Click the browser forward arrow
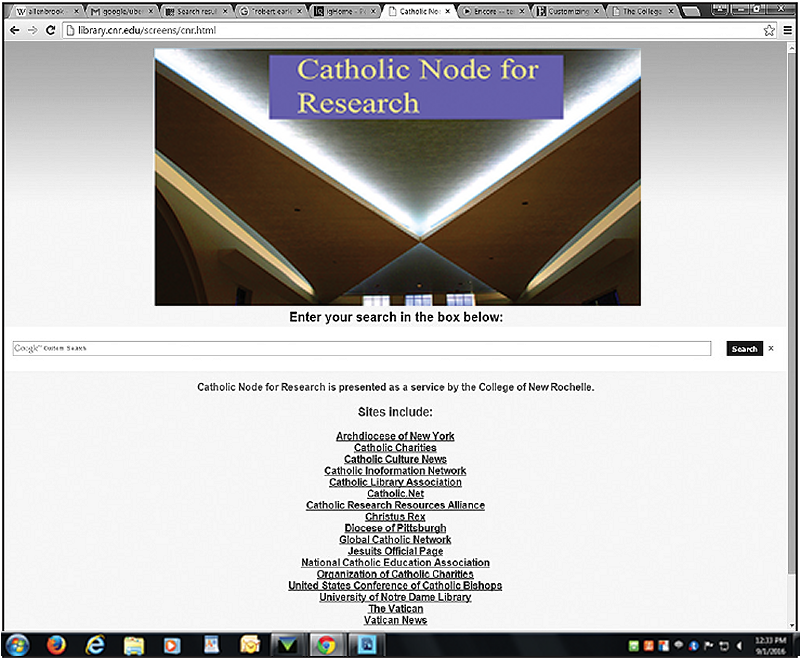Screen dimensions: 800x660 tap(33, 31)
